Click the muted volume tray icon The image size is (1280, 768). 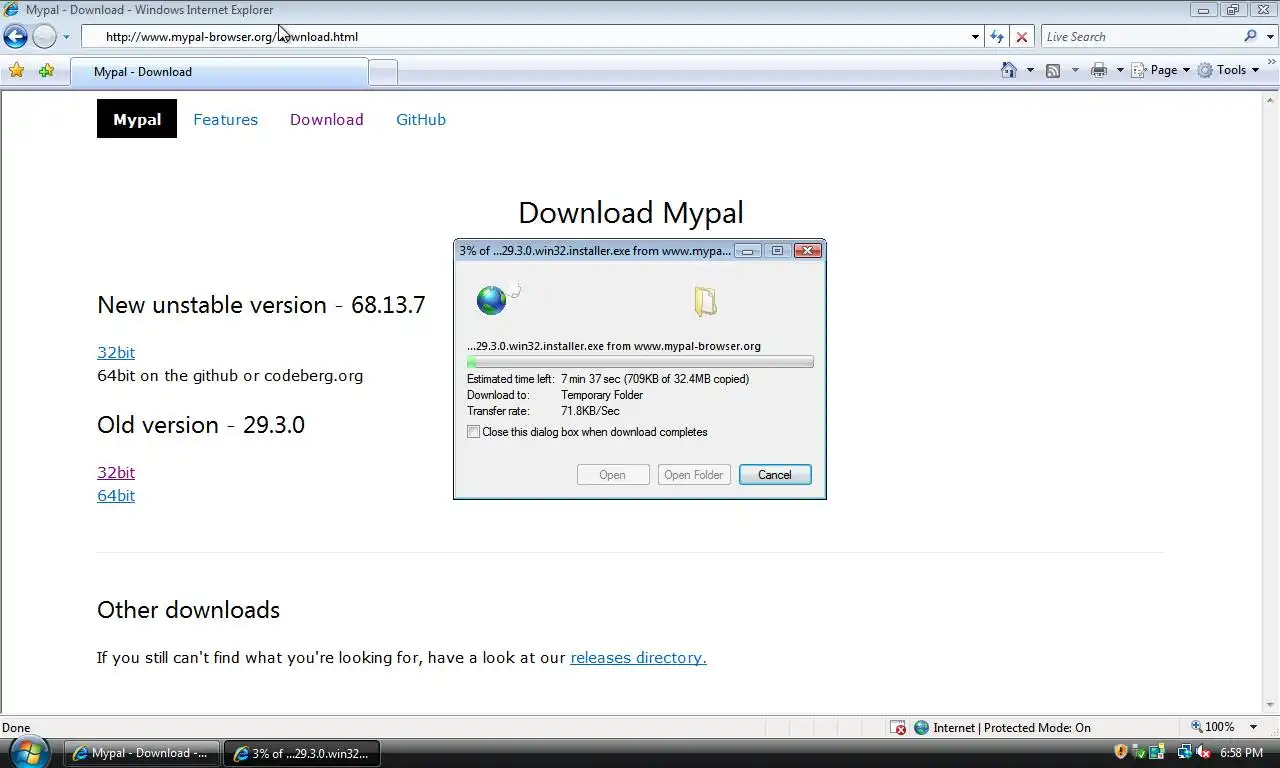[1203, 752]
